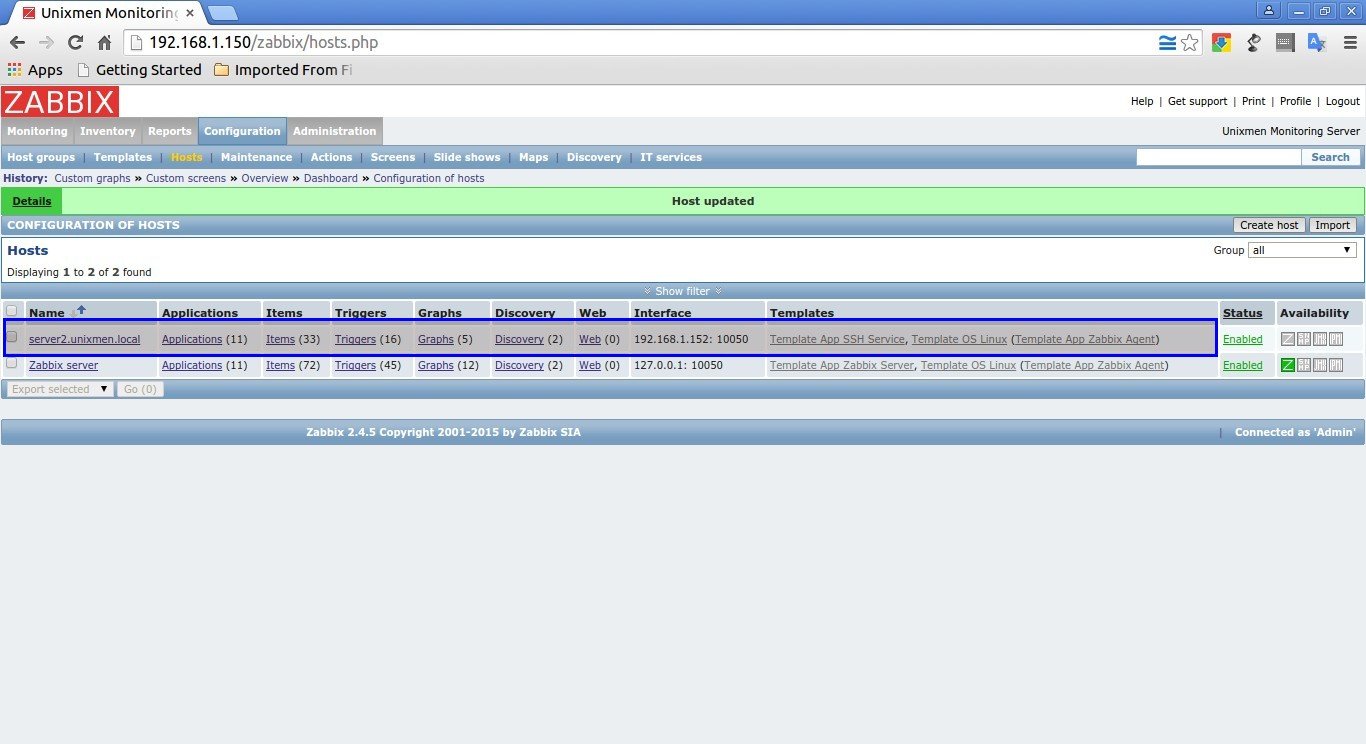
Task: Go to Actions submenu
Action: click(331, 157)
